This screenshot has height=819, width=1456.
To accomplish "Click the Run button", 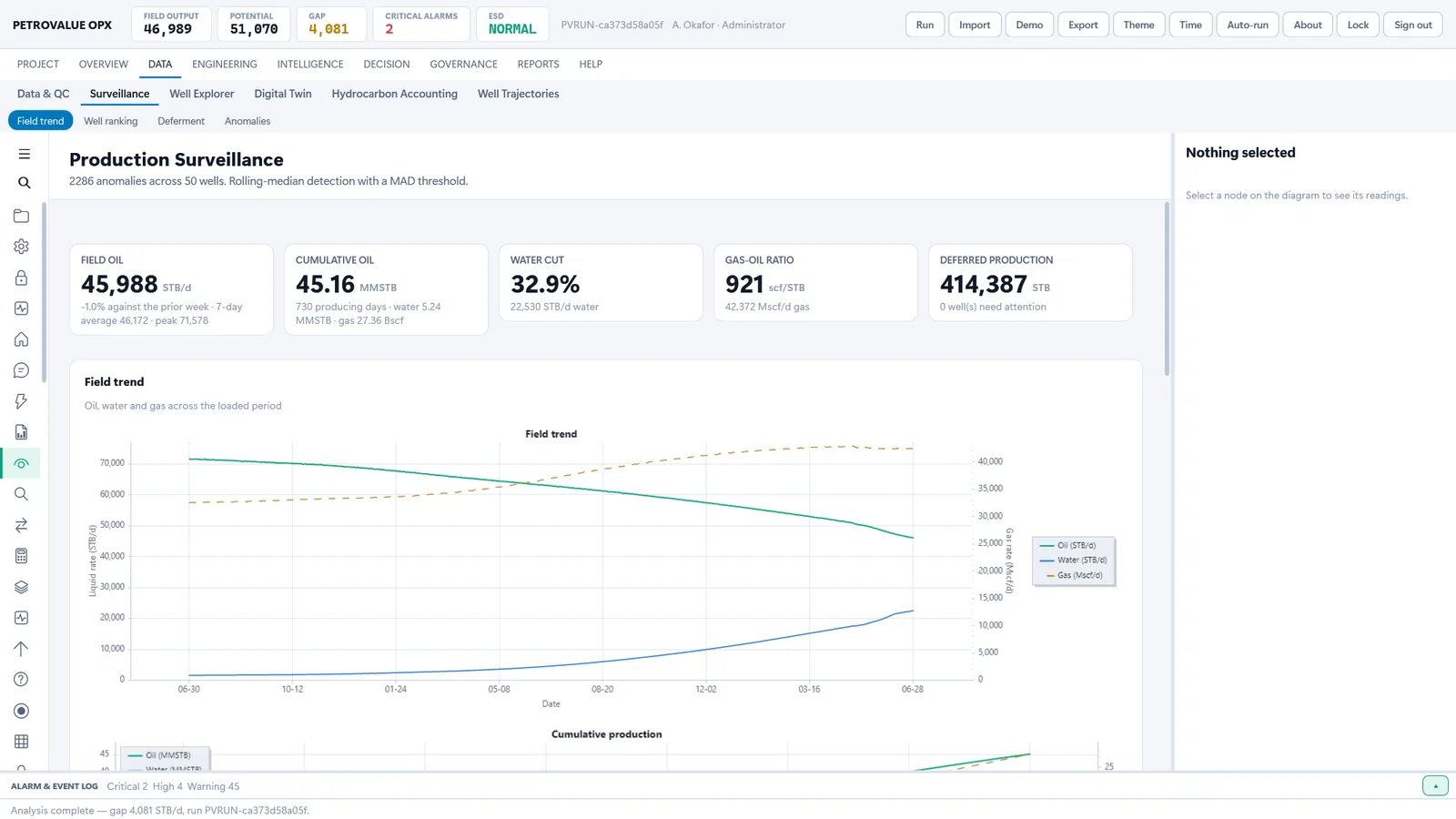I will (x=925, y=25).
